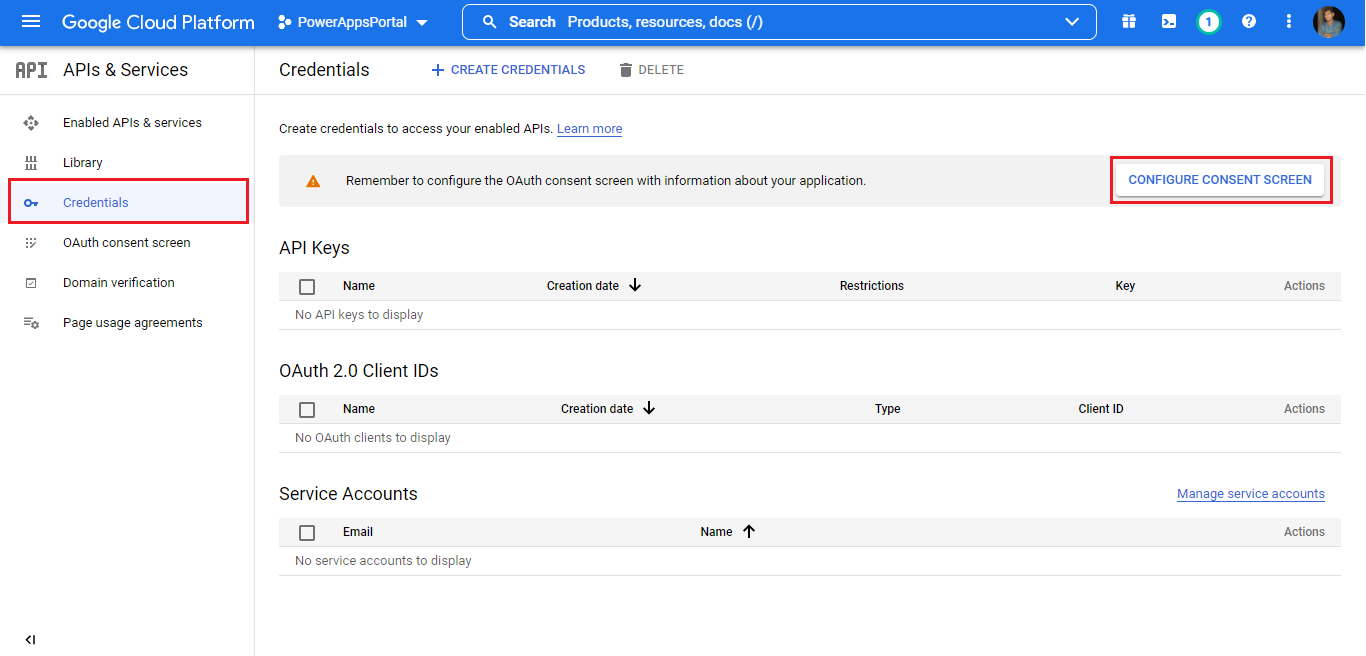Activate Cloud Shell terminal icon
This screenshot has height=656, width=1366.
tap(1169, 22)
